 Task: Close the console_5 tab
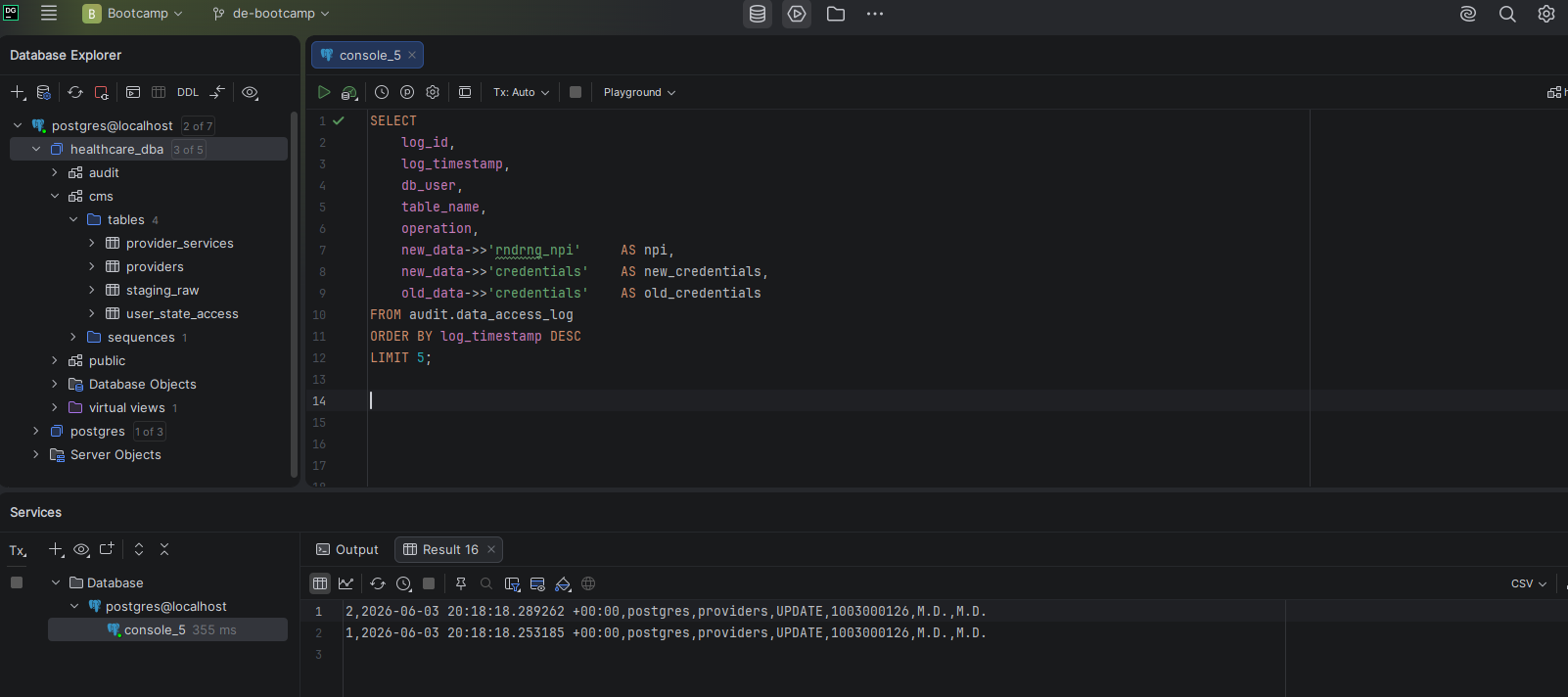pos(412,55)
